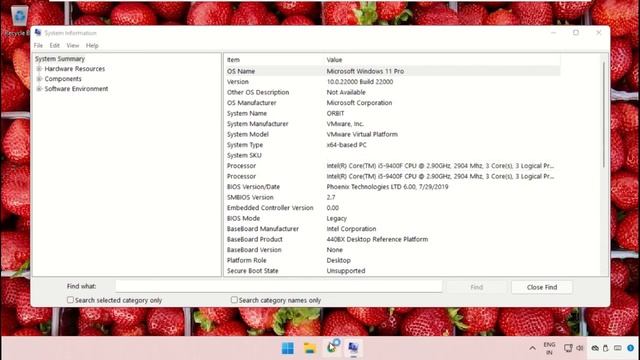Viewport: 640px width, 360px height.
Task: Expand the Software Environment node
Action: pos(39,89)
